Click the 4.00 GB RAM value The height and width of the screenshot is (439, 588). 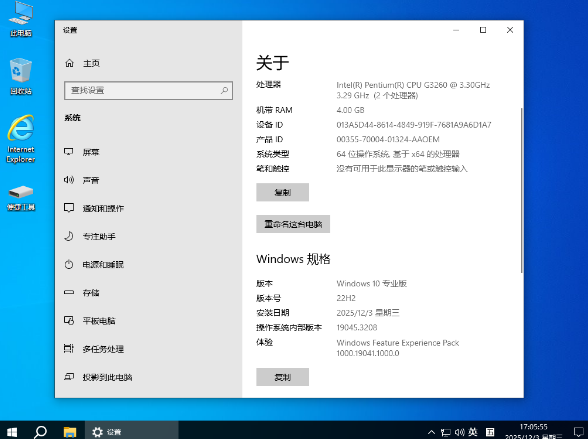pyautogui.click(x=350, y=110)
